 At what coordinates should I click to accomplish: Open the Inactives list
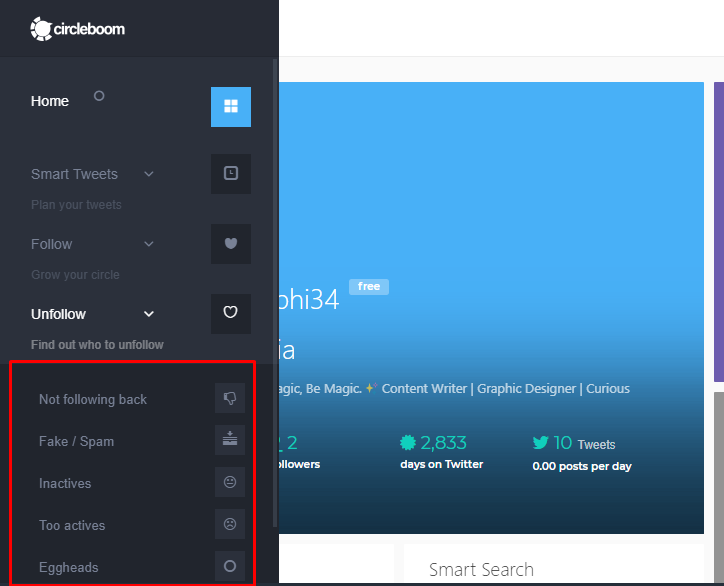pos(65,483)
